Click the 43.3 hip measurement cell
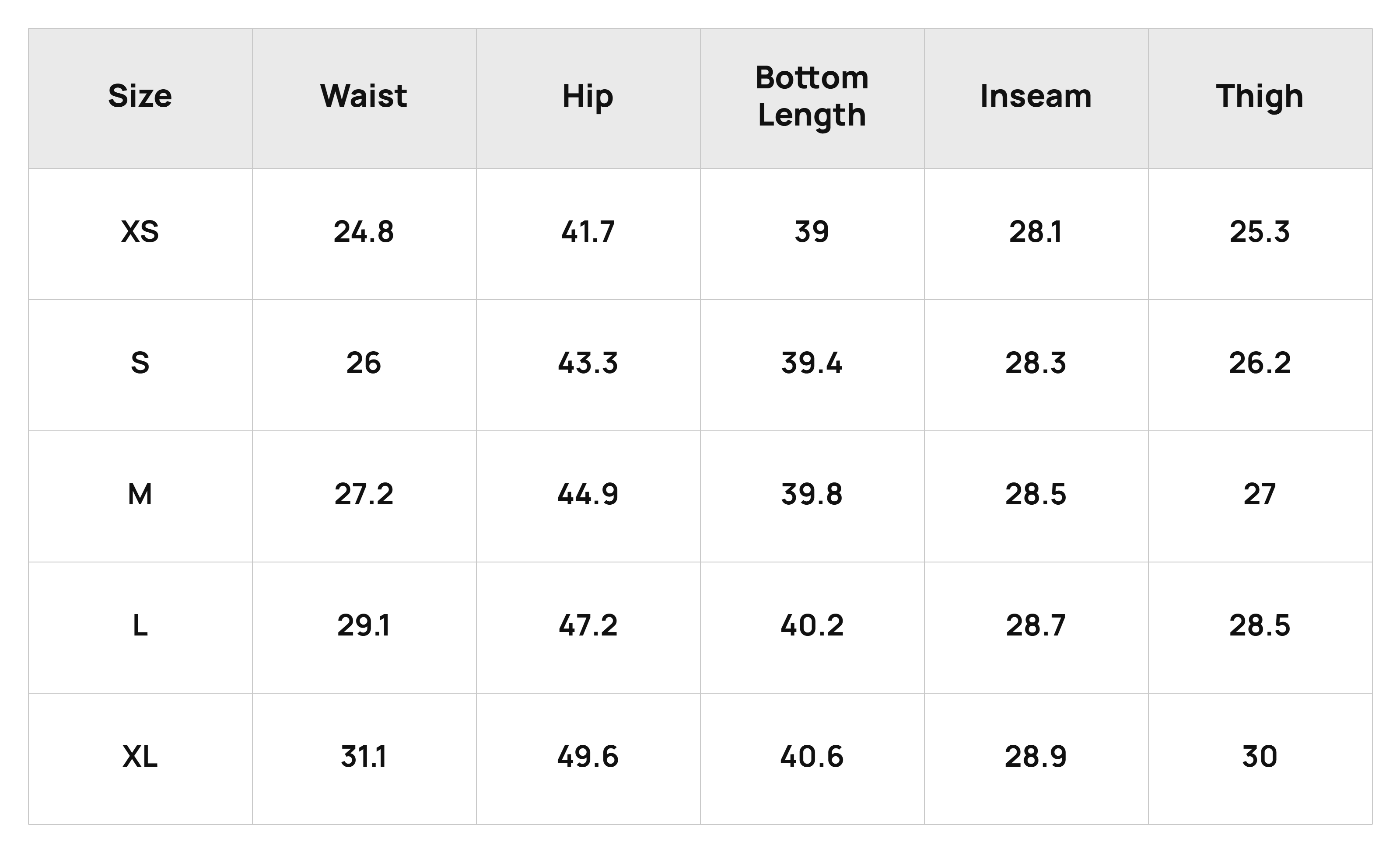 pos(588,365)
